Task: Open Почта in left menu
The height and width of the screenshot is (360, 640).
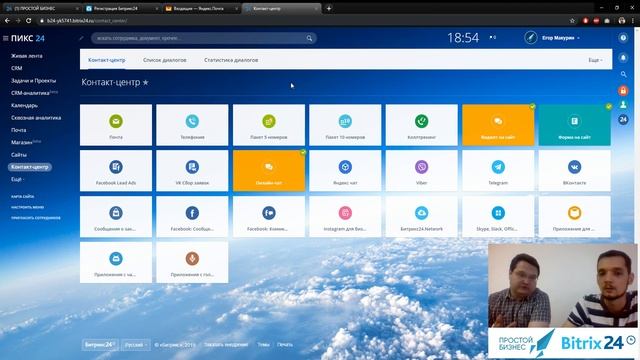Action: 18,130
